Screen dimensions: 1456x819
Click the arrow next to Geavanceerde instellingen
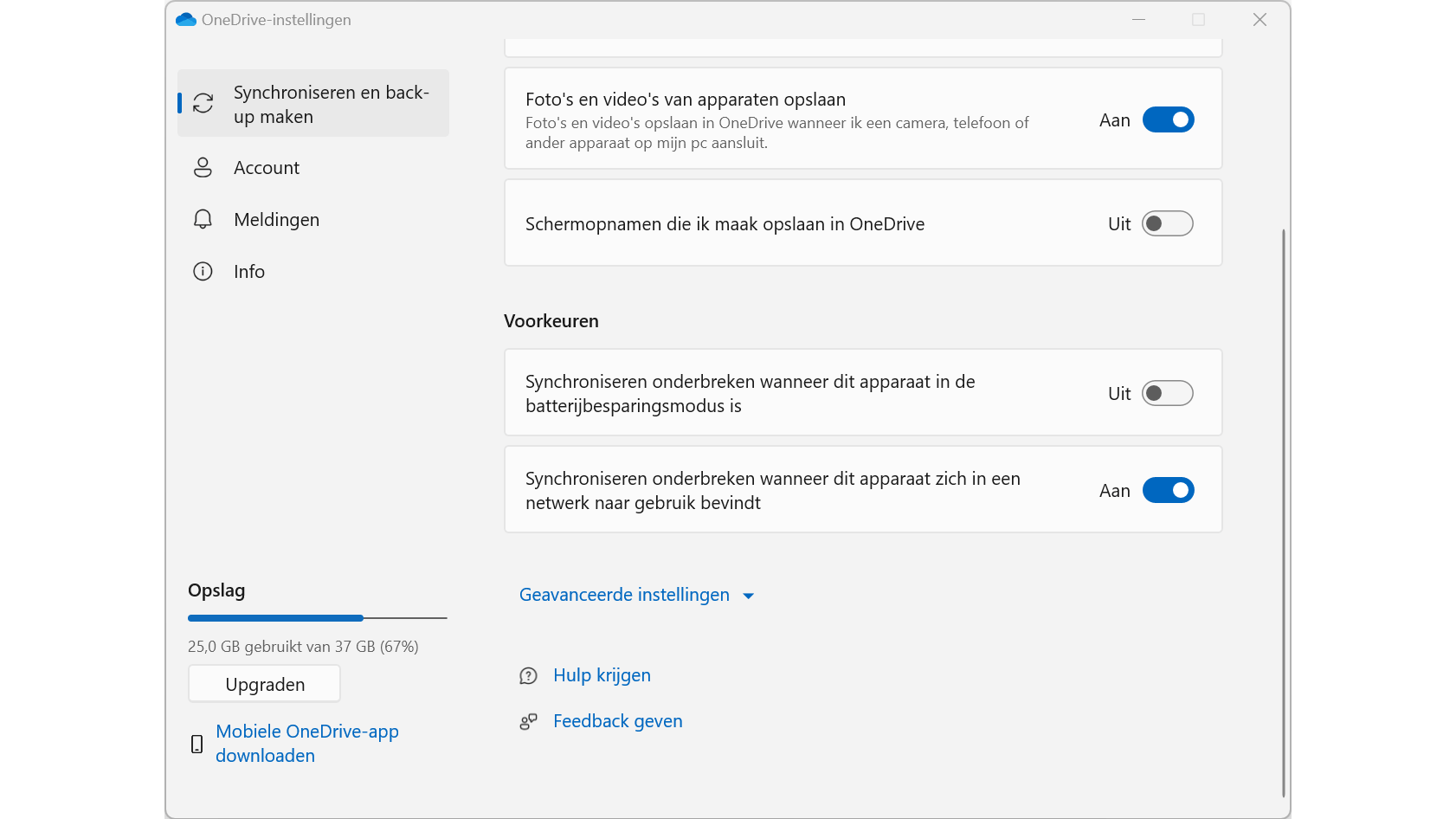749,596
